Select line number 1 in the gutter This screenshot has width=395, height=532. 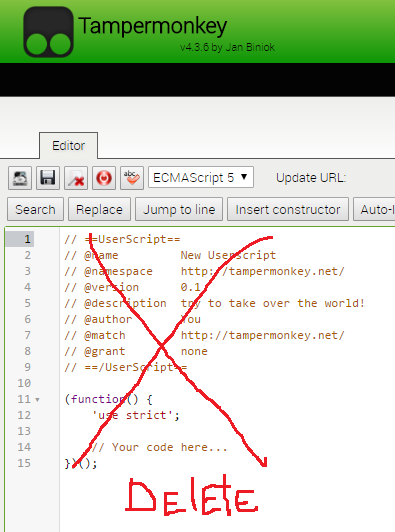pyautogui.click(x=27, y=239)
